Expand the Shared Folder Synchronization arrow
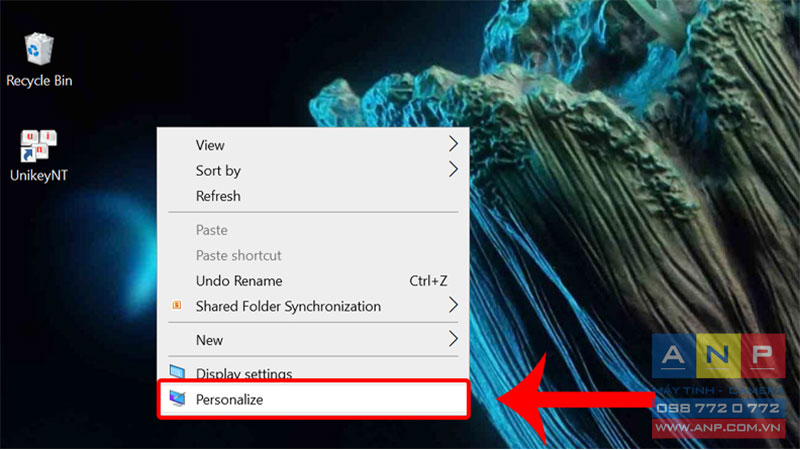Viewport: 800px width, 450px height. point(453,305)
